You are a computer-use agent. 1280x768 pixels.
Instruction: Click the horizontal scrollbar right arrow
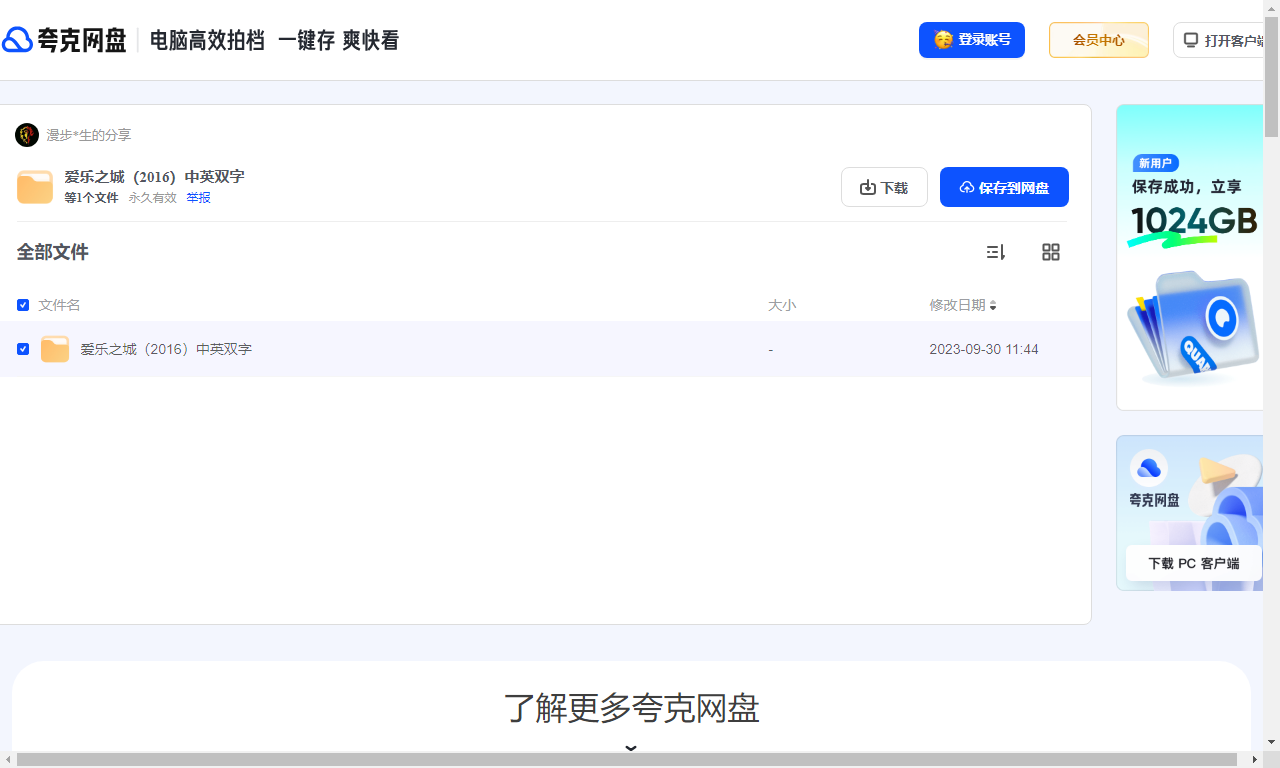pos(1257,760)
